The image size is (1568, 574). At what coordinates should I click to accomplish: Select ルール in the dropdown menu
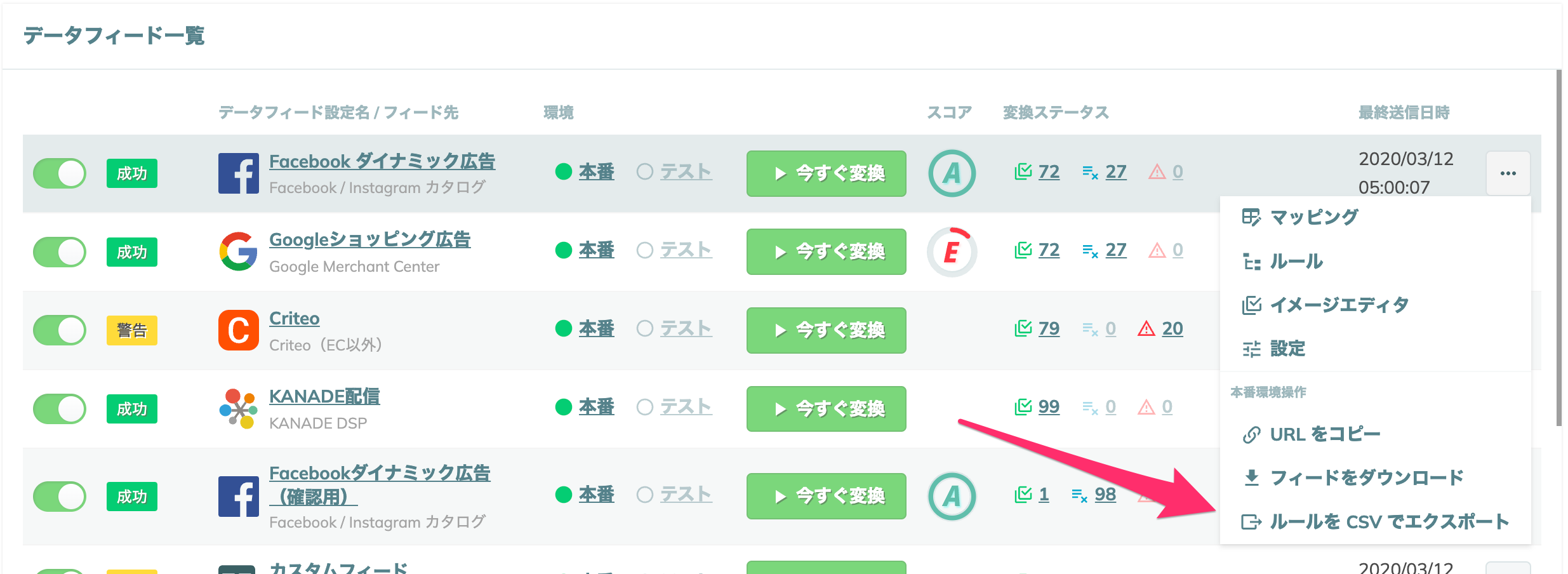(1283, 261)
